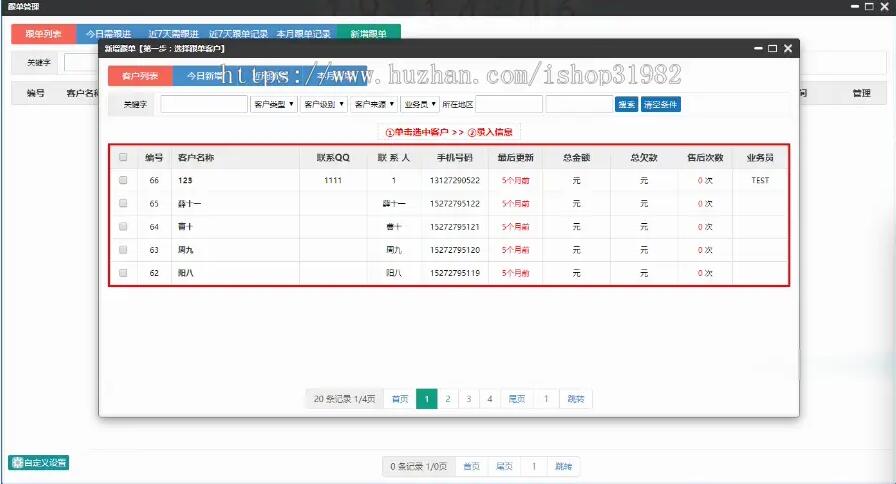Screen dimensions: 896x484
Task: Open the 客户来源 dropdown
Action: point(374,104)
